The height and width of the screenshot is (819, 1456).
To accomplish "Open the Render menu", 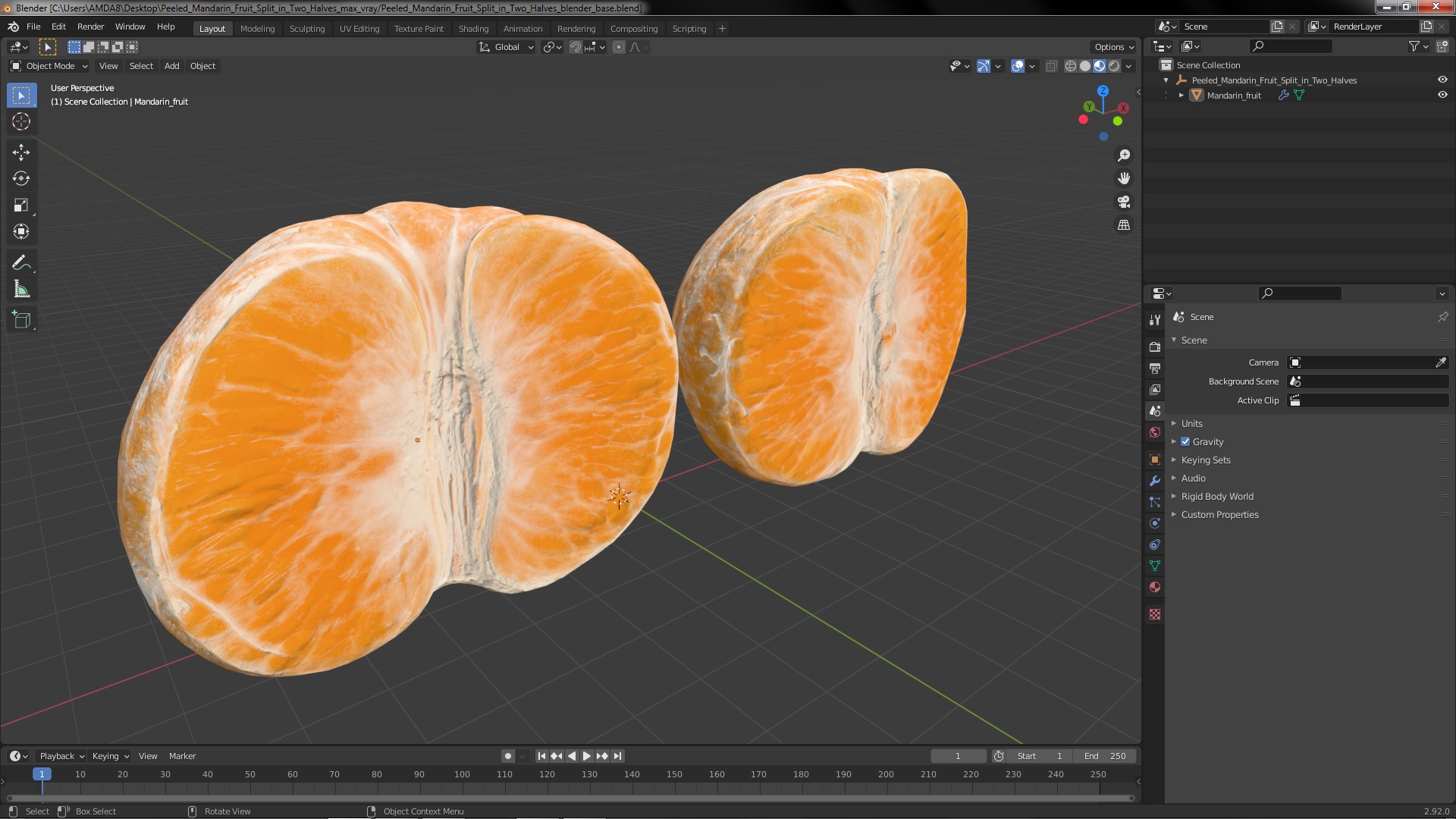I will pos(90,27).
